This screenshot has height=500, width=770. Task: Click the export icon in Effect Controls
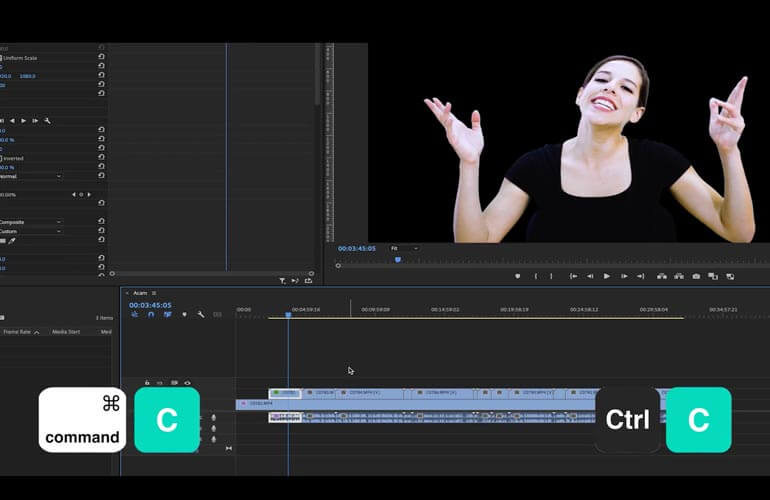tap(308, 281)
